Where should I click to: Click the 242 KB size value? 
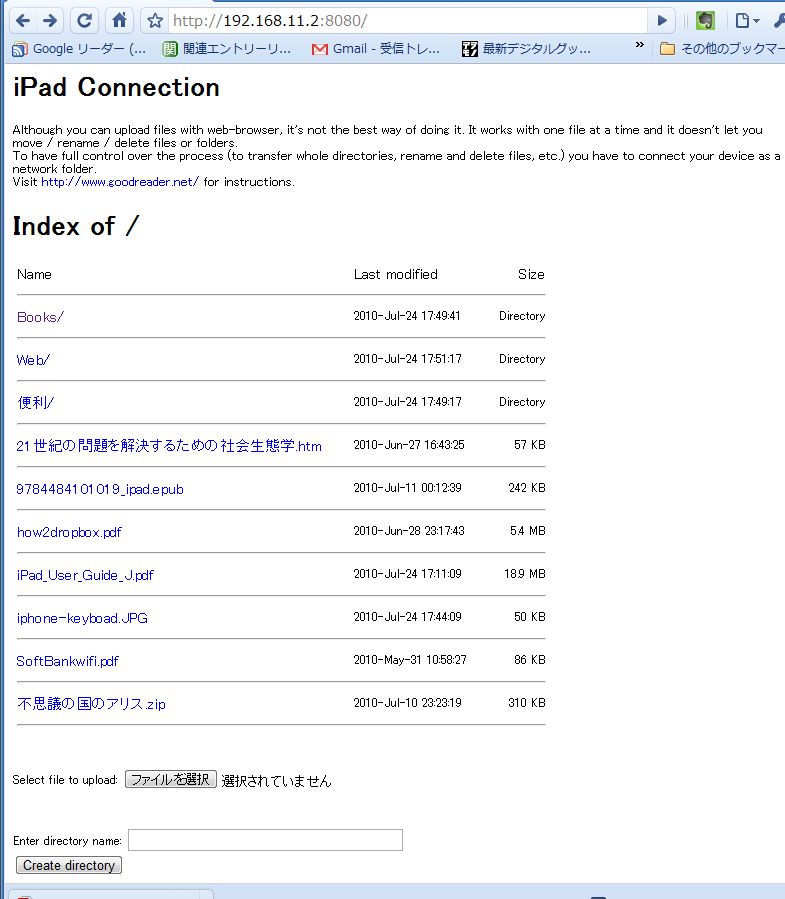[527, 488]
